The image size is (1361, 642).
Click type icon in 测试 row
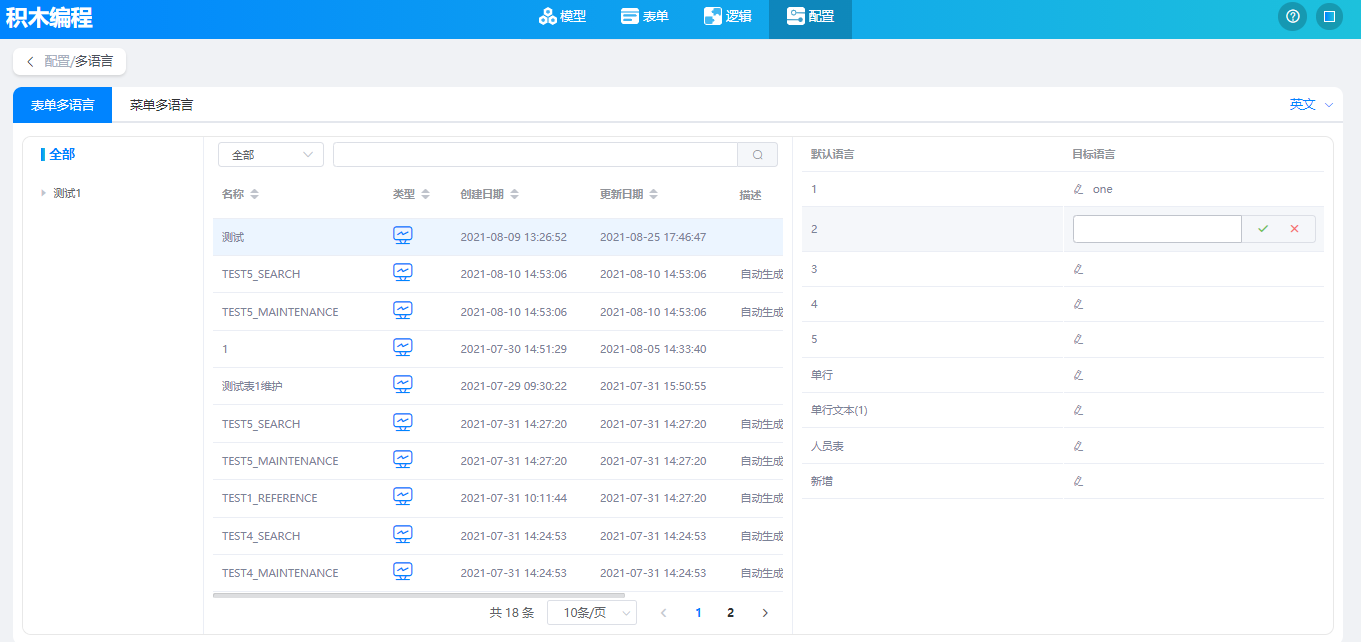403,236
